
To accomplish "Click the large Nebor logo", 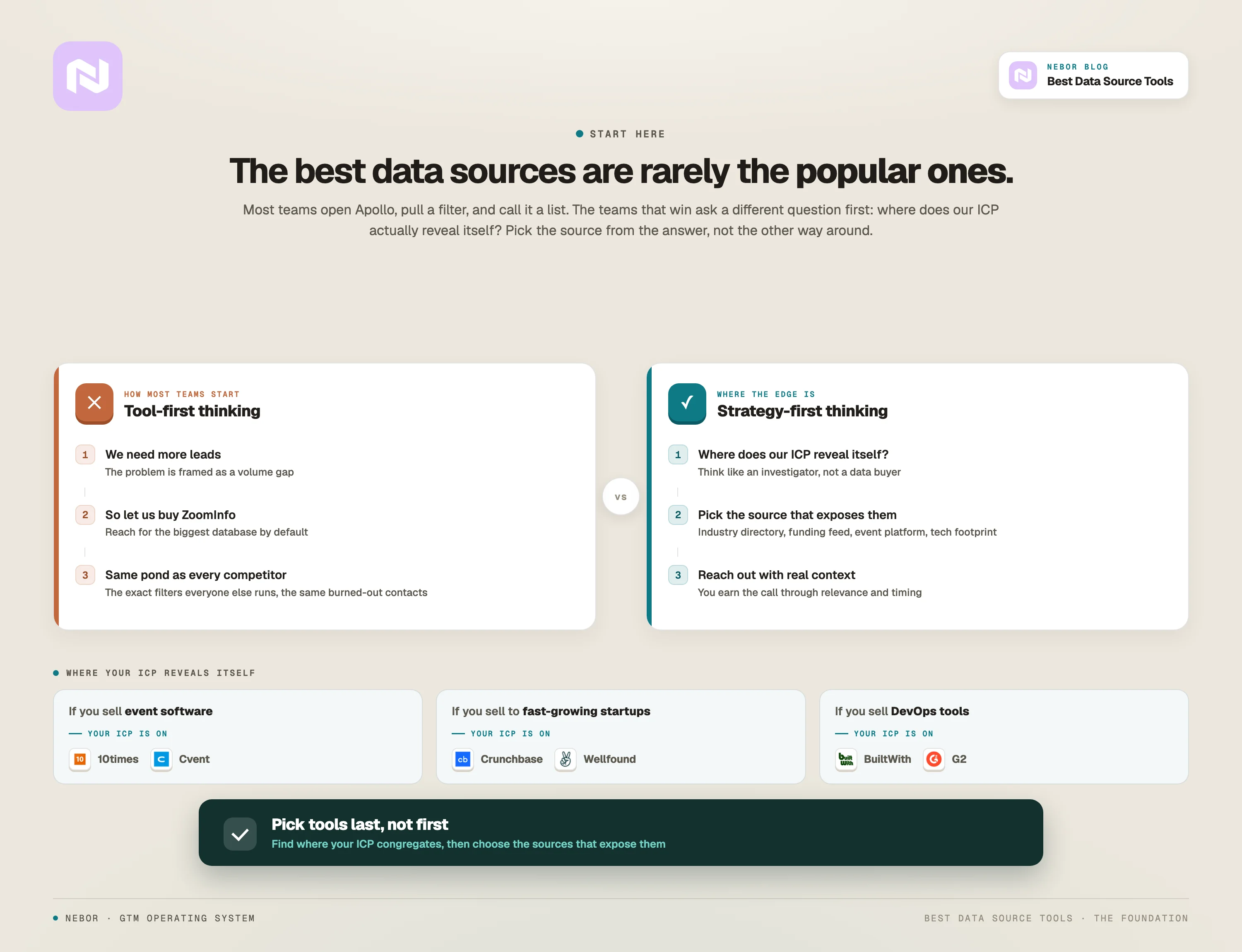I will point(88,76).
